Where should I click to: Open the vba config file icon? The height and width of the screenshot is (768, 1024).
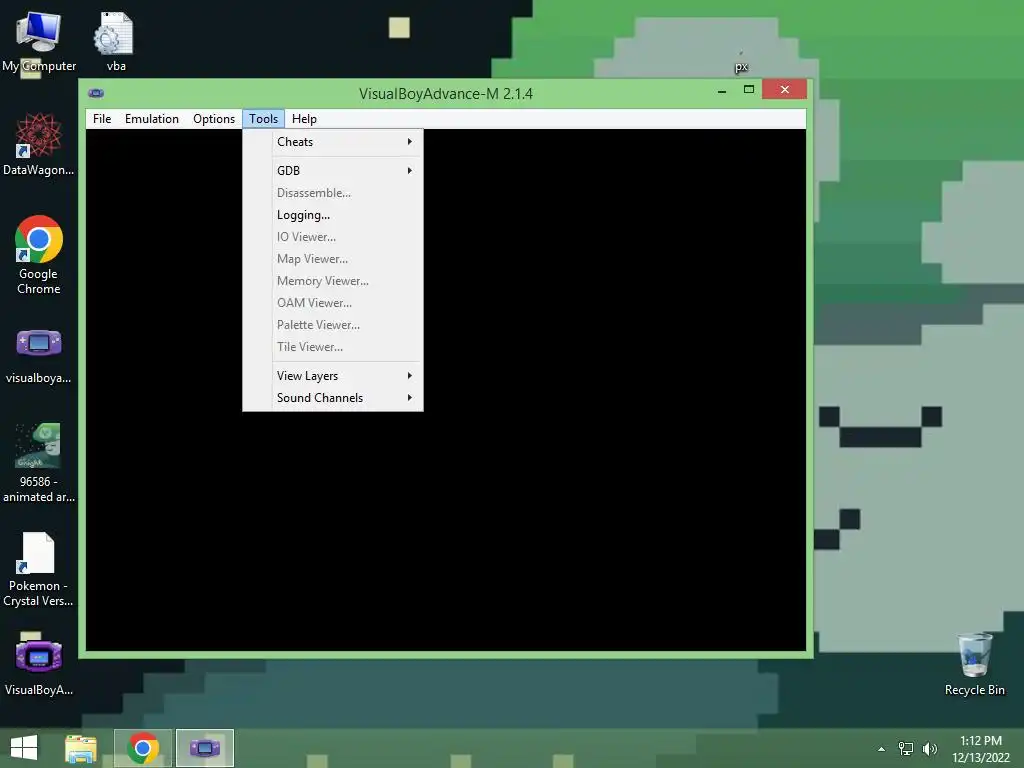[115, 41]
